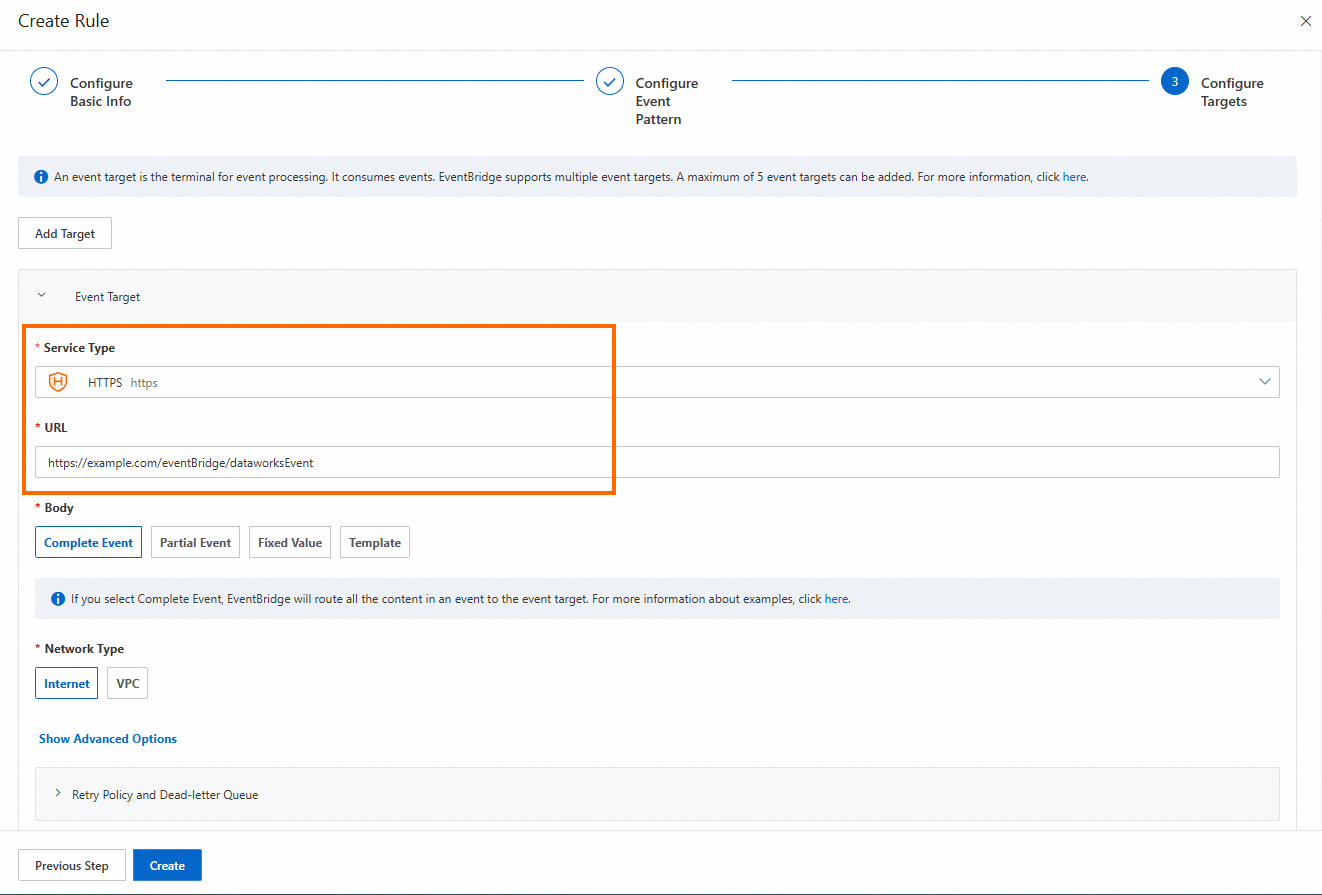Select the Fixed Value body option
The image size is (1322, 895).
290,543
